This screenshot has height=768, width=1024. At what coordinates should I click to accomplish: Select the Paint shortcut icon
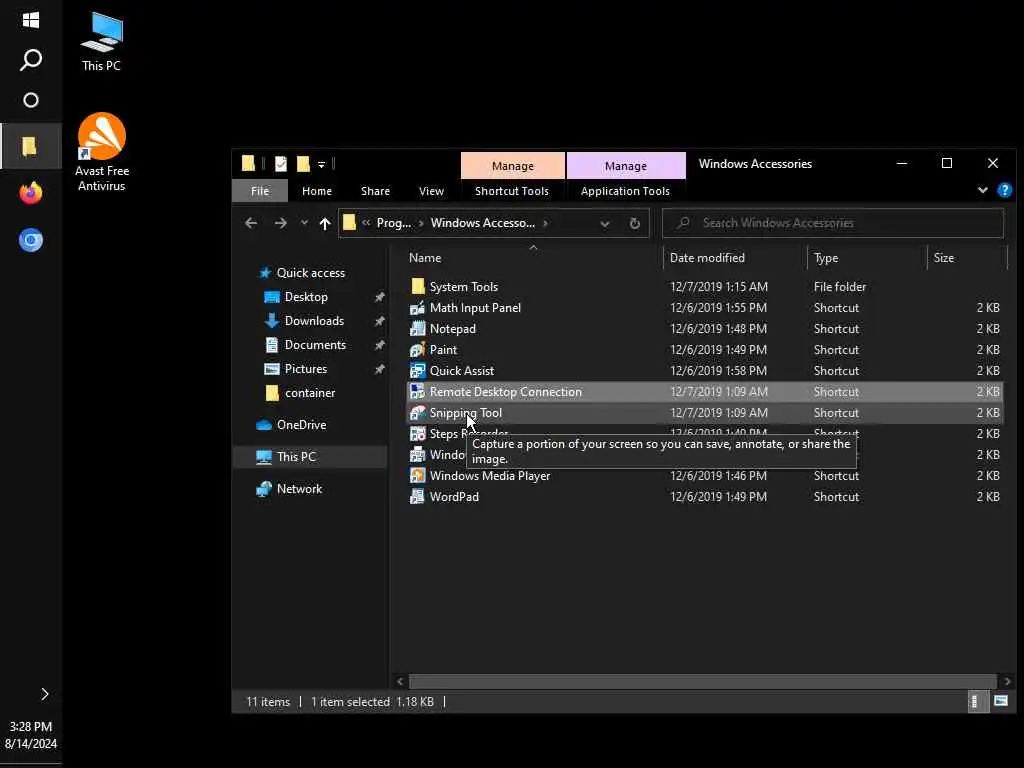[417, 350]
